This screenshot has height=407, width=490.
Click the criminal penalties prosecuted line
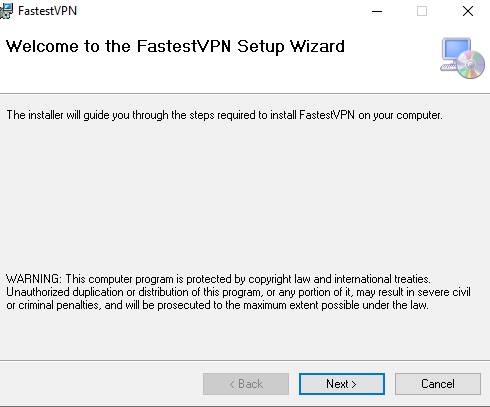pyautogui.click(x=217, y=305)
